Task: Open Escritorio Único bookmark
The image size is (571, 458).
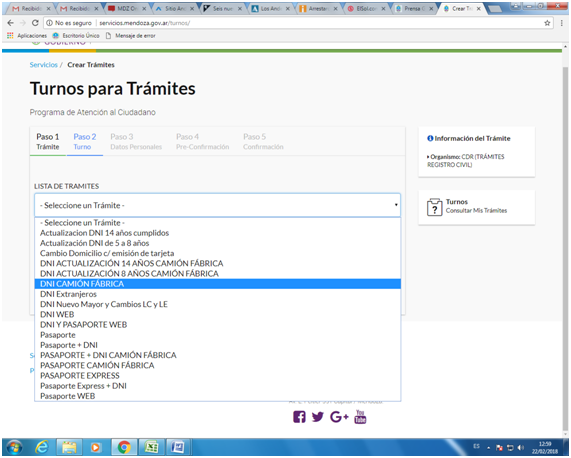Action: point(76,36)
